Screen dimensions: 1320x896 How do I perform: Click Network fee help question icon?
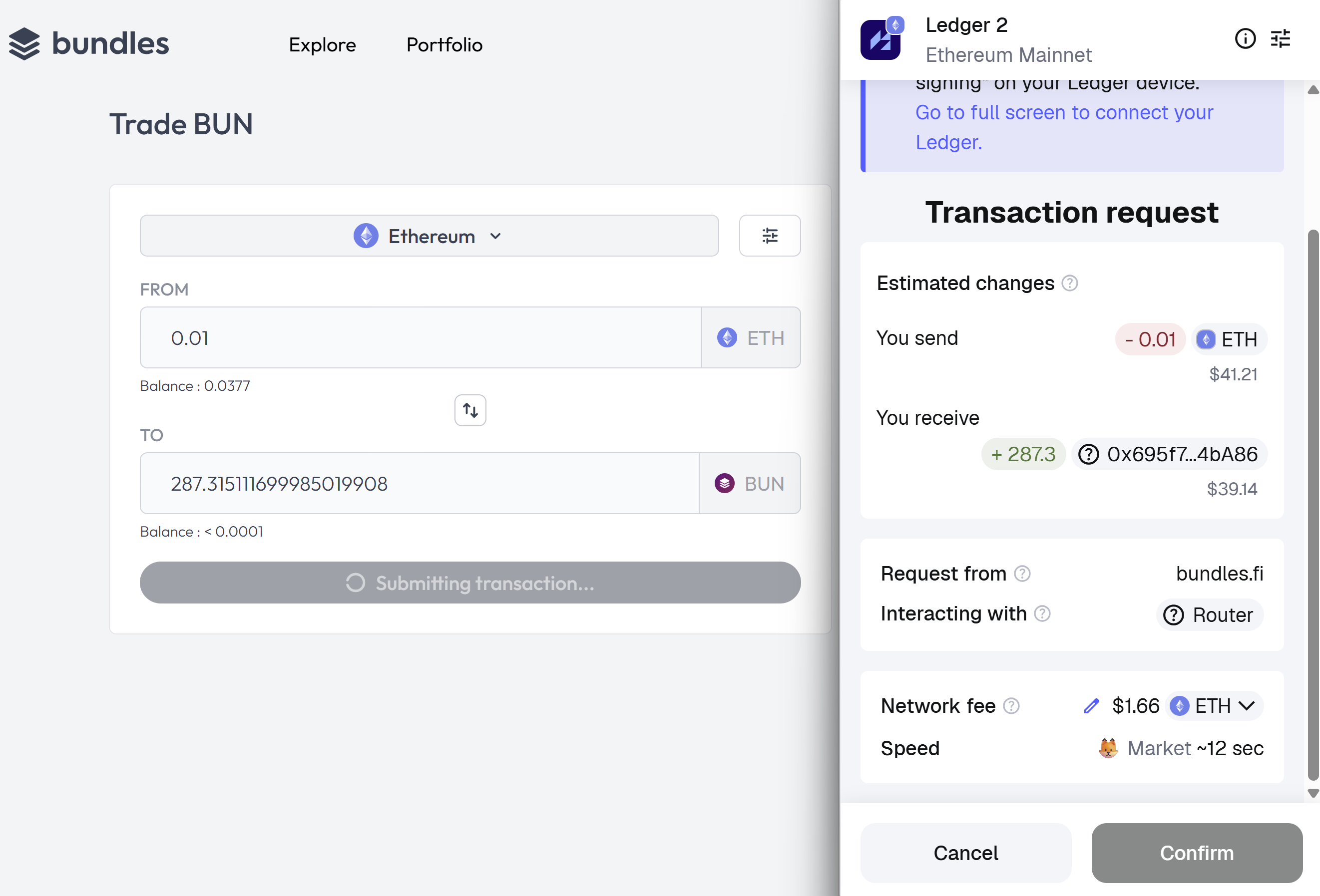(x=1011, y=706)
